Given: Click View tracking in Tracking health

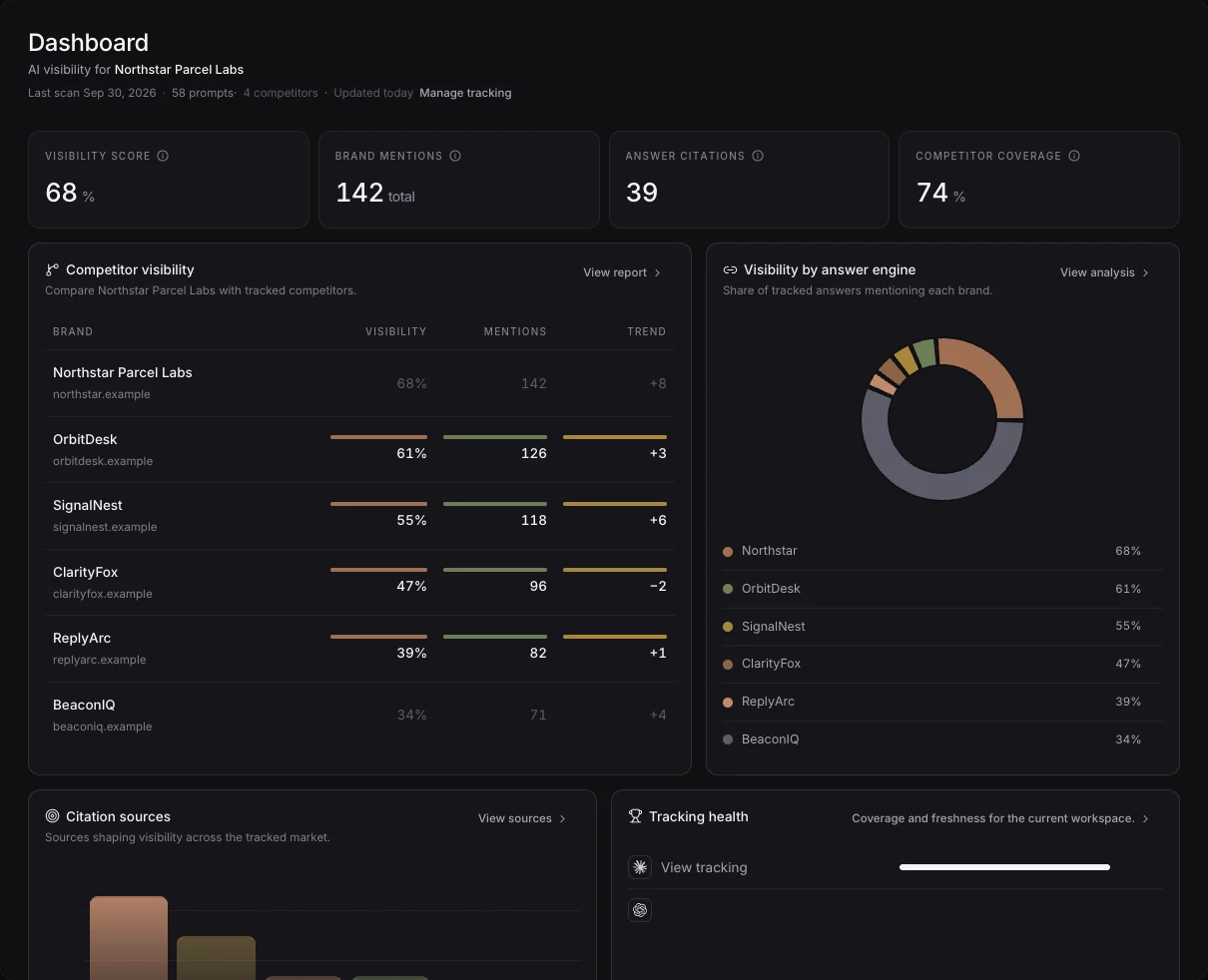Looking at the screenshot, I should click(x=704, y=867).
